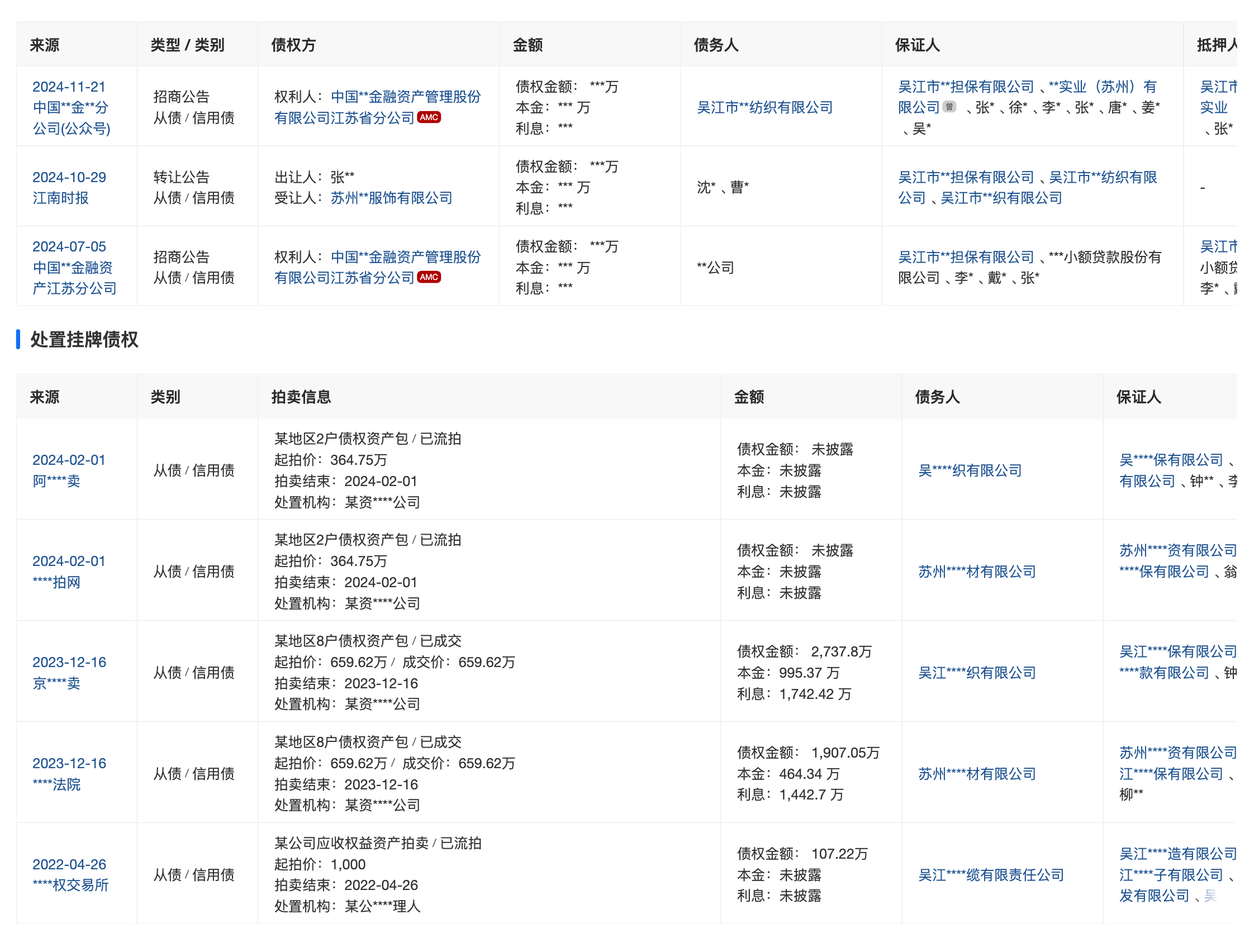Screen dimensions: 1254x952
Task: Click 本金 464.34 万 value
Action: pos(810,773)
